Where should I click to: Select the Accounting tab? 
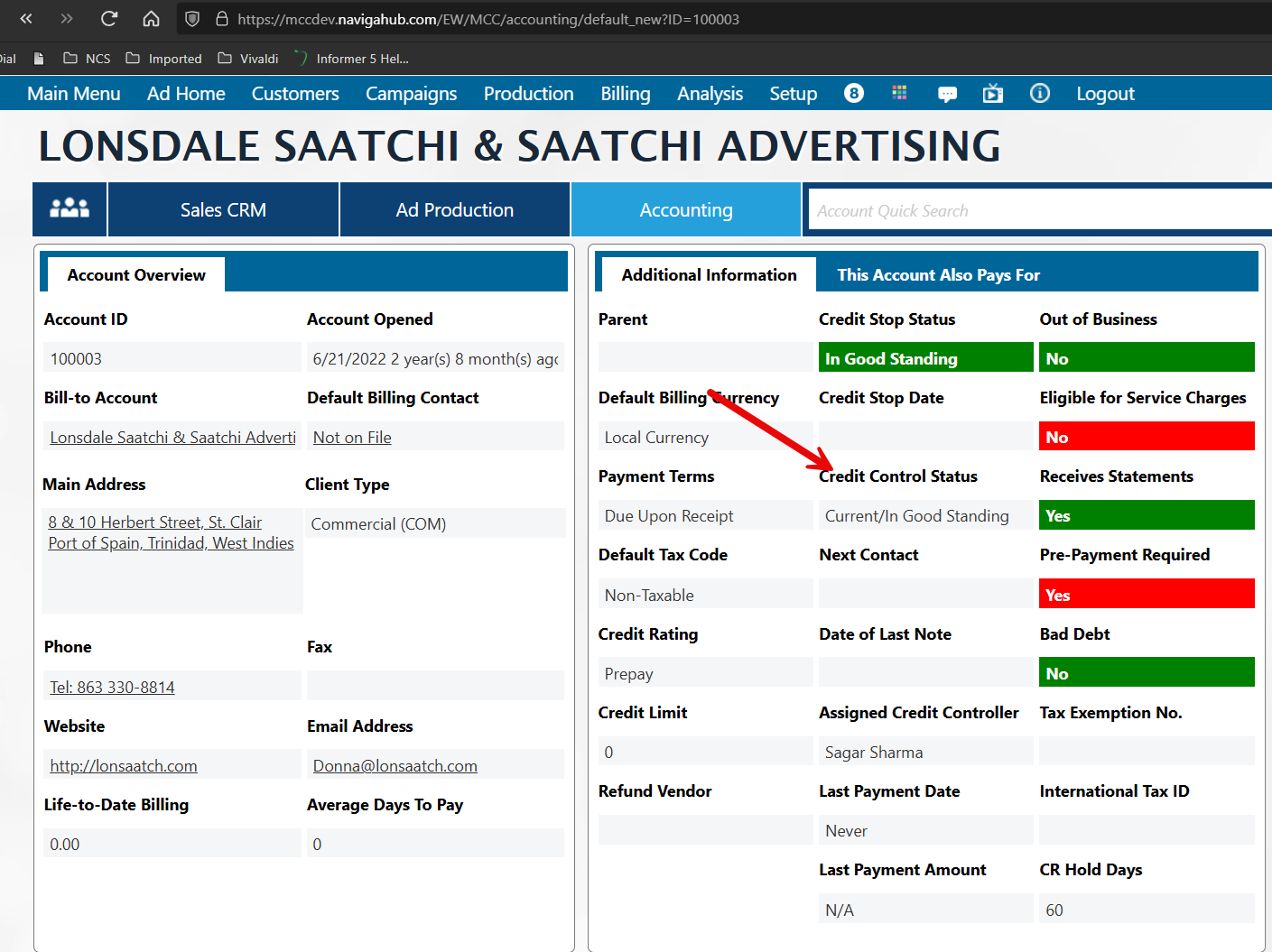pyautogui.click(x=686, y=209)
